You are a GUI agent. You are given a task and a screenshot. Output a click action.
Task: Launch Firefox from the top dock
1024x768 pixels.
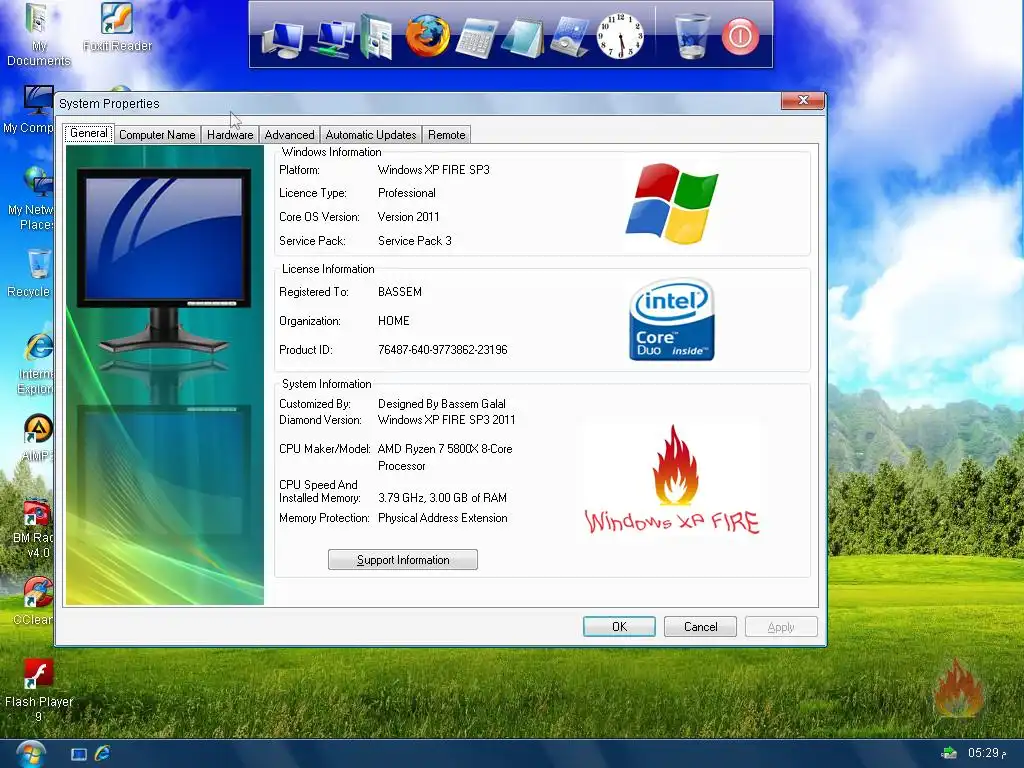[x=428, y=35]
